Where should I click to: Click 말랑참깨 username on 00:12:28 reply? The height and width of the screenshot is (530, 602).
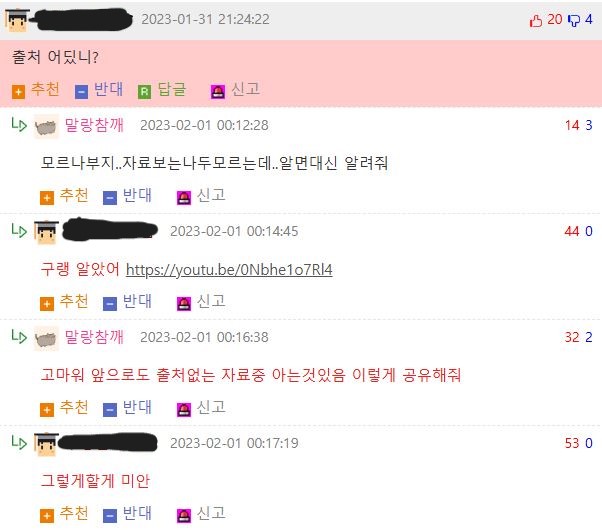pos(94,125)
